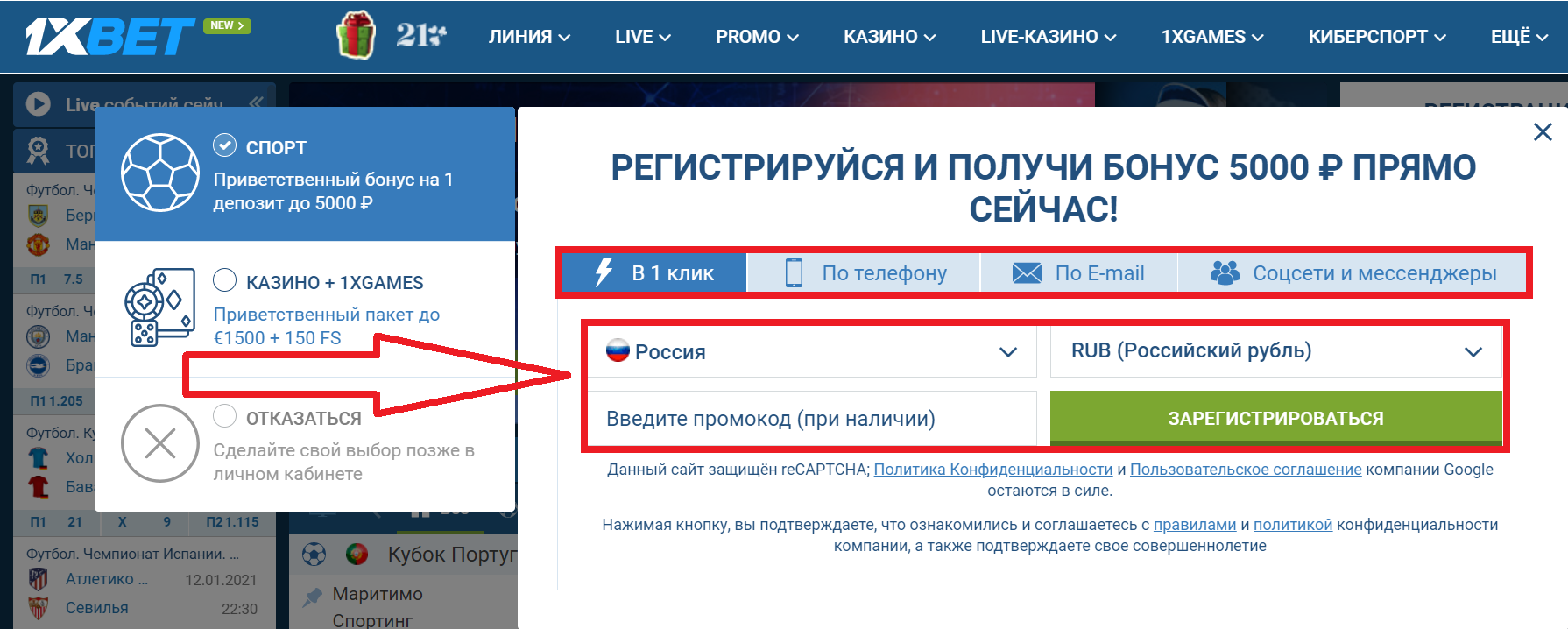Open the Политика Конфиденциальности link
1568x629 pixels.
click(x=993, y=470)
